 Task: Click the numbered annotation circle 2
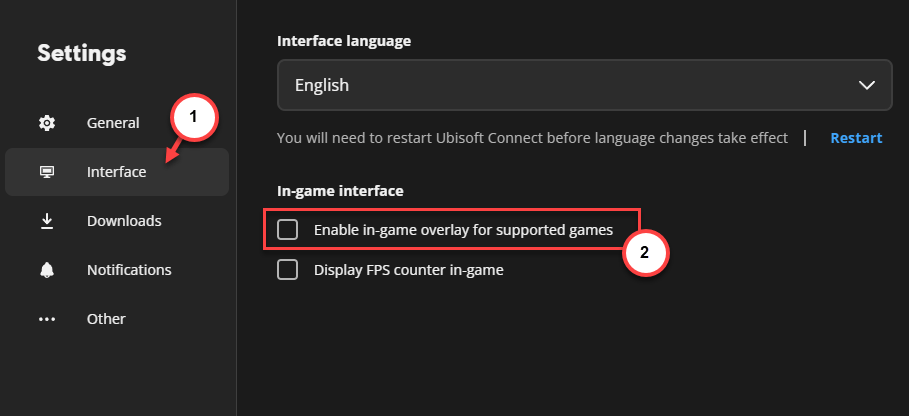coord(645,253)
